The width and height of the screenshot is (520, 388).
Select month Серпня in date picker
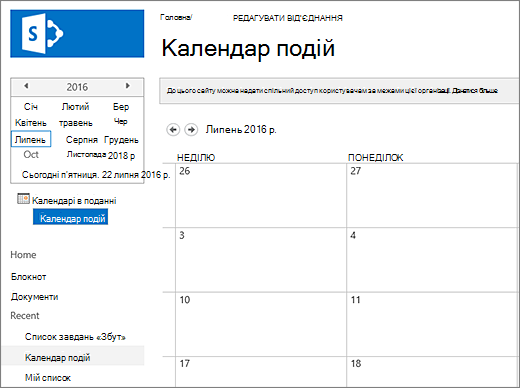pyautogui.click(x=82, y=139)
